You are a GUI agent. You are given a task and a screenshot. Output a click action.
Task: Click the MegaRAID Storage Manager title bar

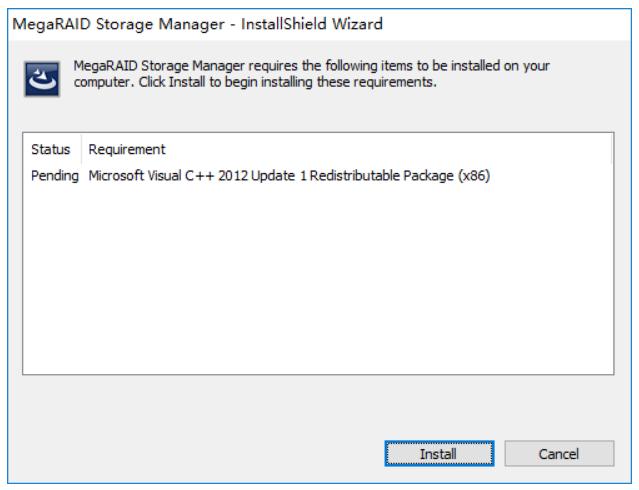click(320, 24)
